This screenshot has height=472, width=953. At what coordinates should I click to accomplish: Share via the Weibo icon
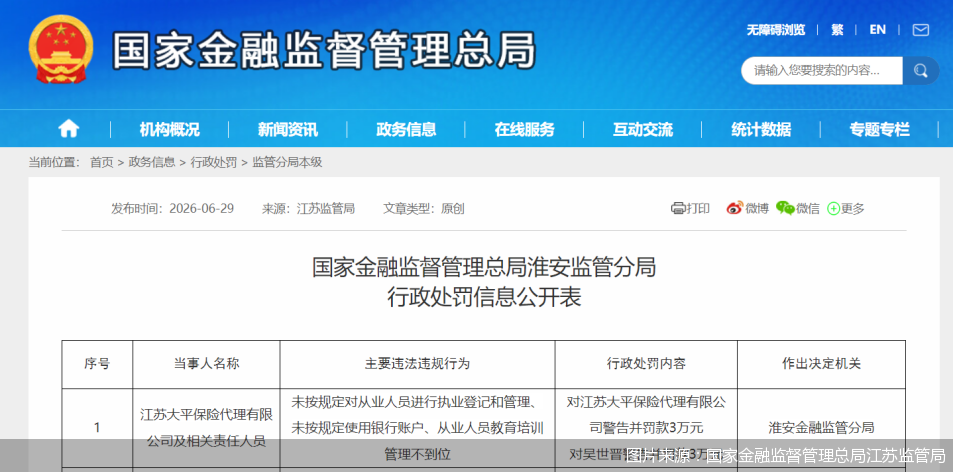[x=735, y=208]
